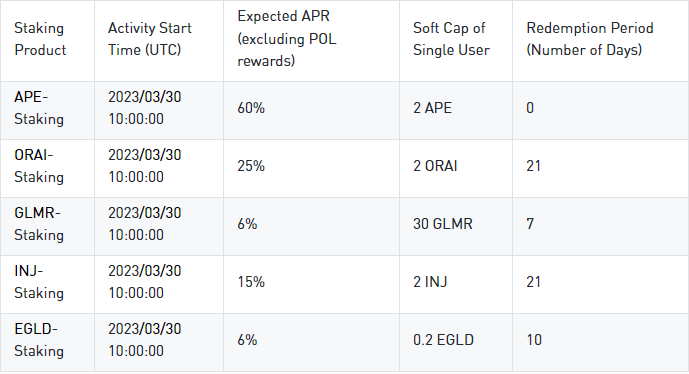Click the 15% APR value

click(x=251, y=282)
